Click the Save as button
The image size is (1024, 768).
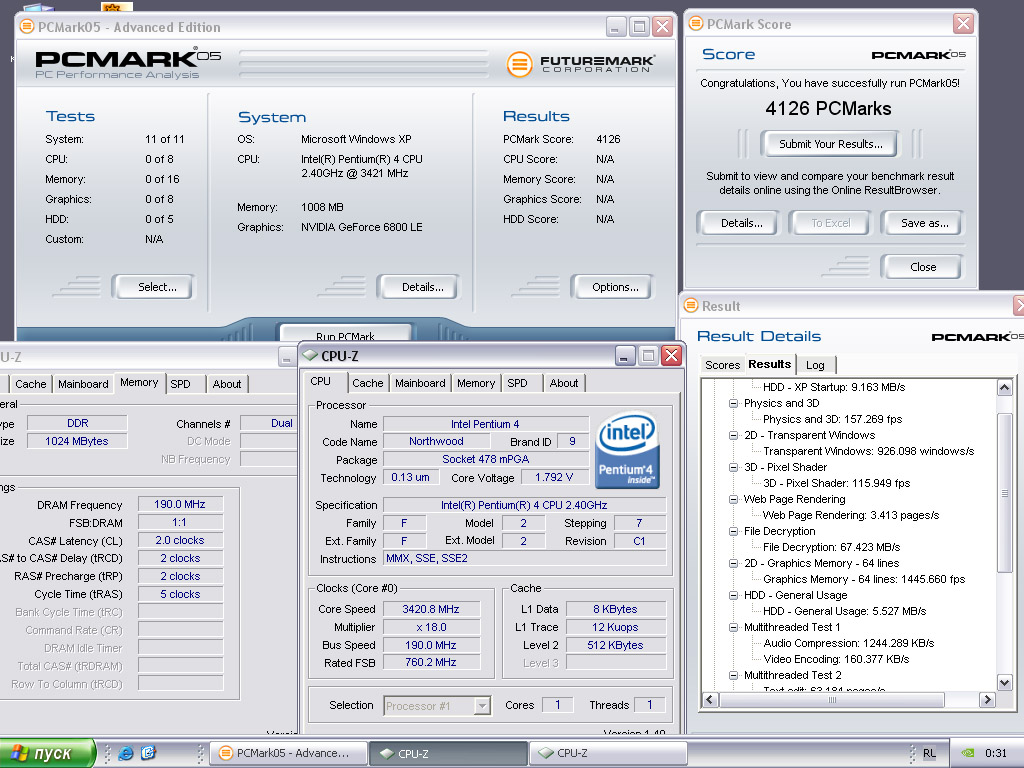tap(923, 223)
